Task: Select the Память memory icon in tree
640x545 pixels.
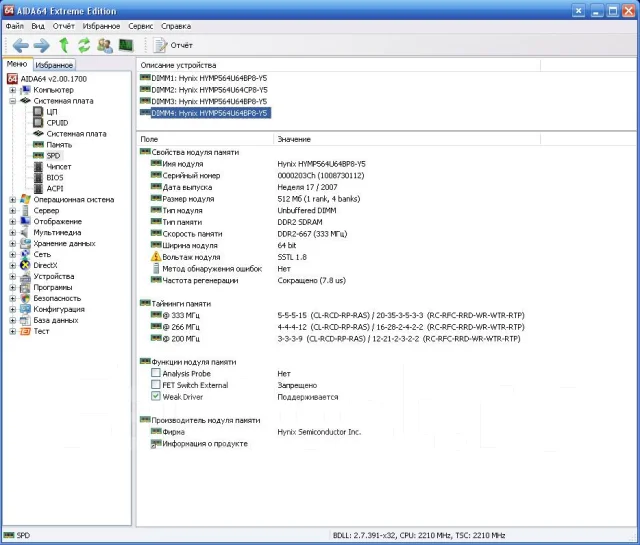Action: click(x=38, y=145)
